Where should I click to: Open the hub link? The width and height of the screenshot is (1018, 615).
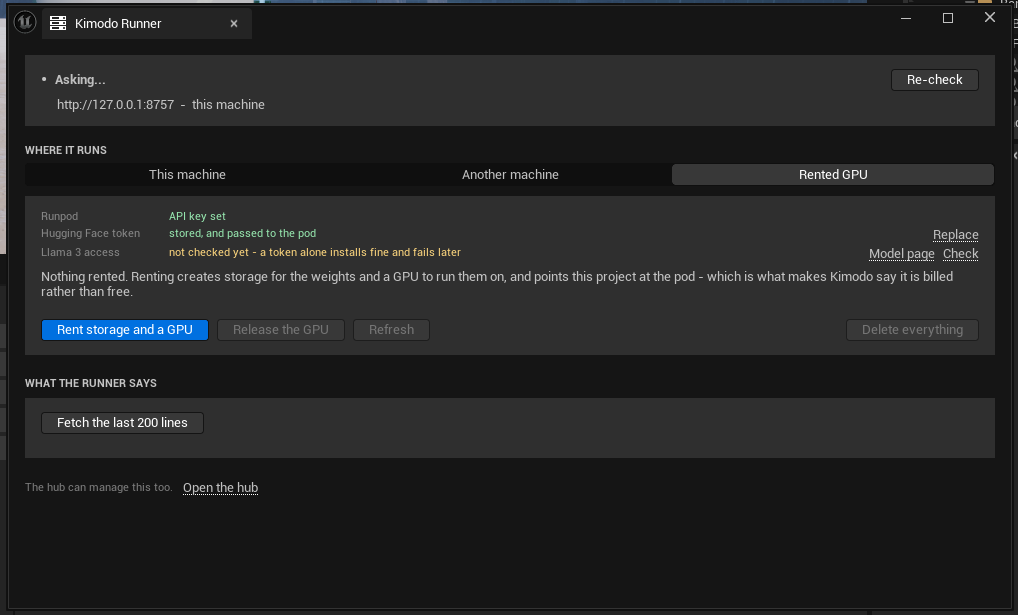pyautogui.click(x=220, y=488)
